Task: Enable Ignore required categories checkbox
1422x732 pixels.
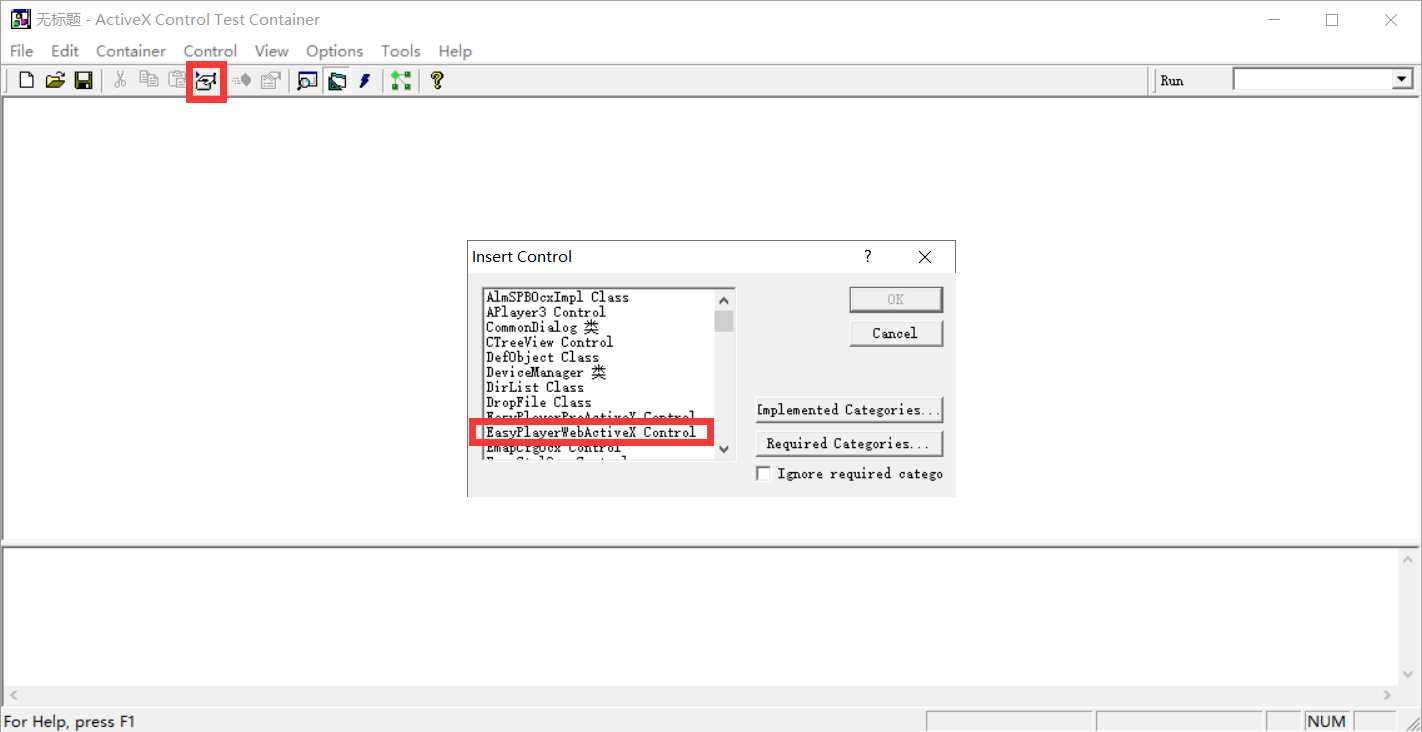Action: [x=764, y=474]
